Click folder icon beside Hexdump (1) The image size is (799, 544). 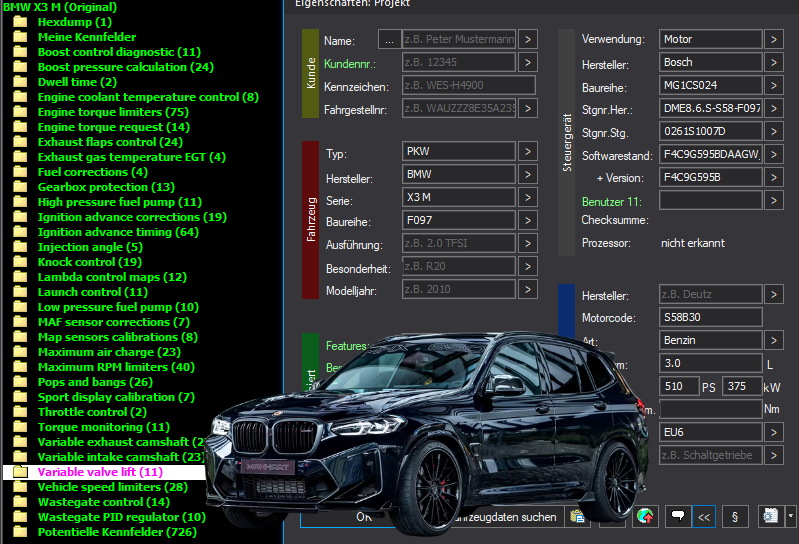tap(20, 22)
